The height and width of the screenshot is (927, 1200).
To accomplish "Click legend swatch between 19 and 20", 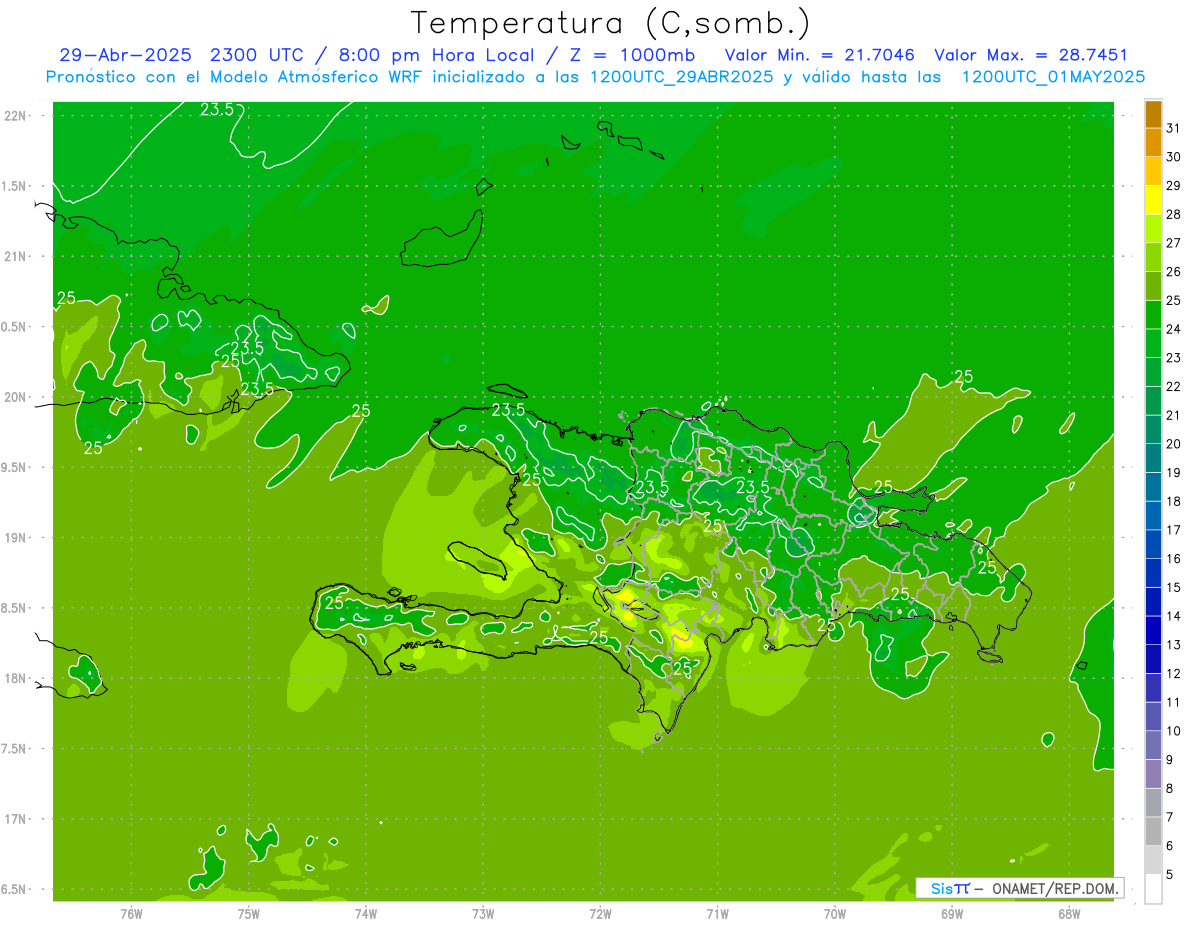I will [1153, 458].
